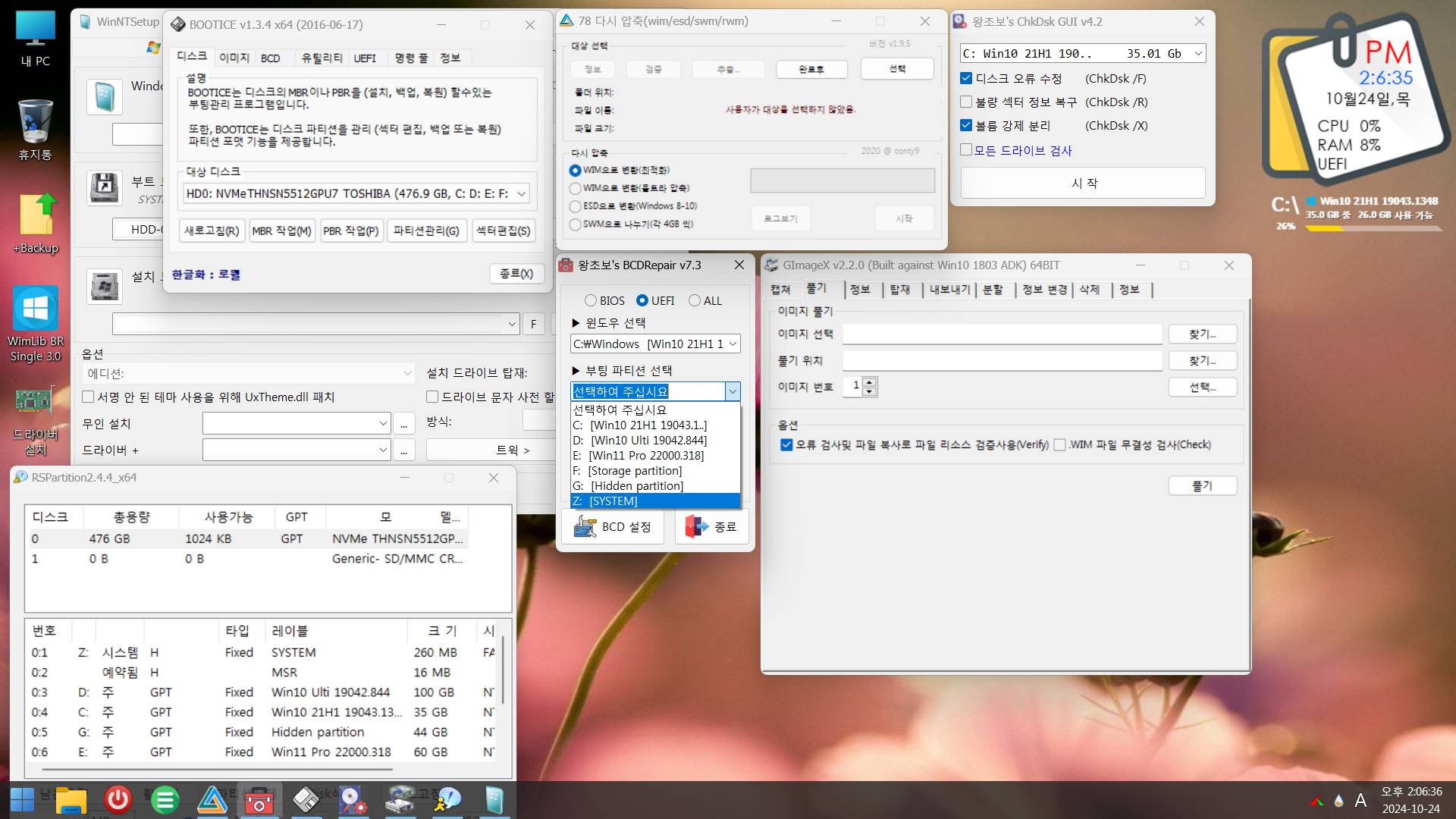Viewport: 1456px width, 819px height.
Task: Select the ALL radio button in BCDRepair
Action: (x=695, y=300)
